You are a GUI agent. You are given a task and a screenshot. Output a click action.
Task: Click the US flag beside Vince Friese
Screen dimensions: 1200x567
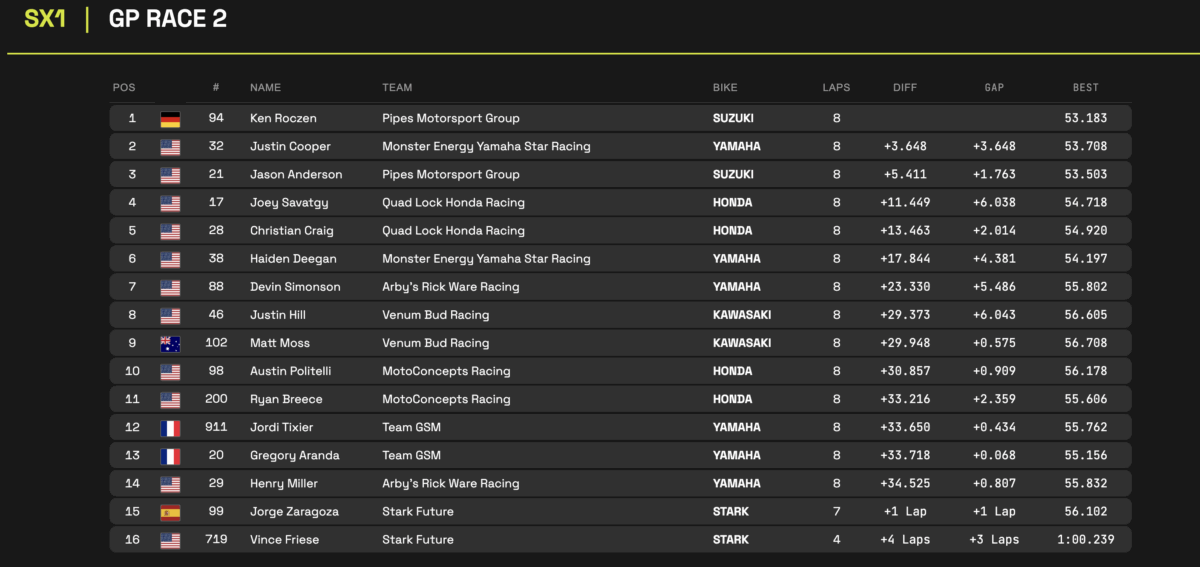[x=170, y=540]
